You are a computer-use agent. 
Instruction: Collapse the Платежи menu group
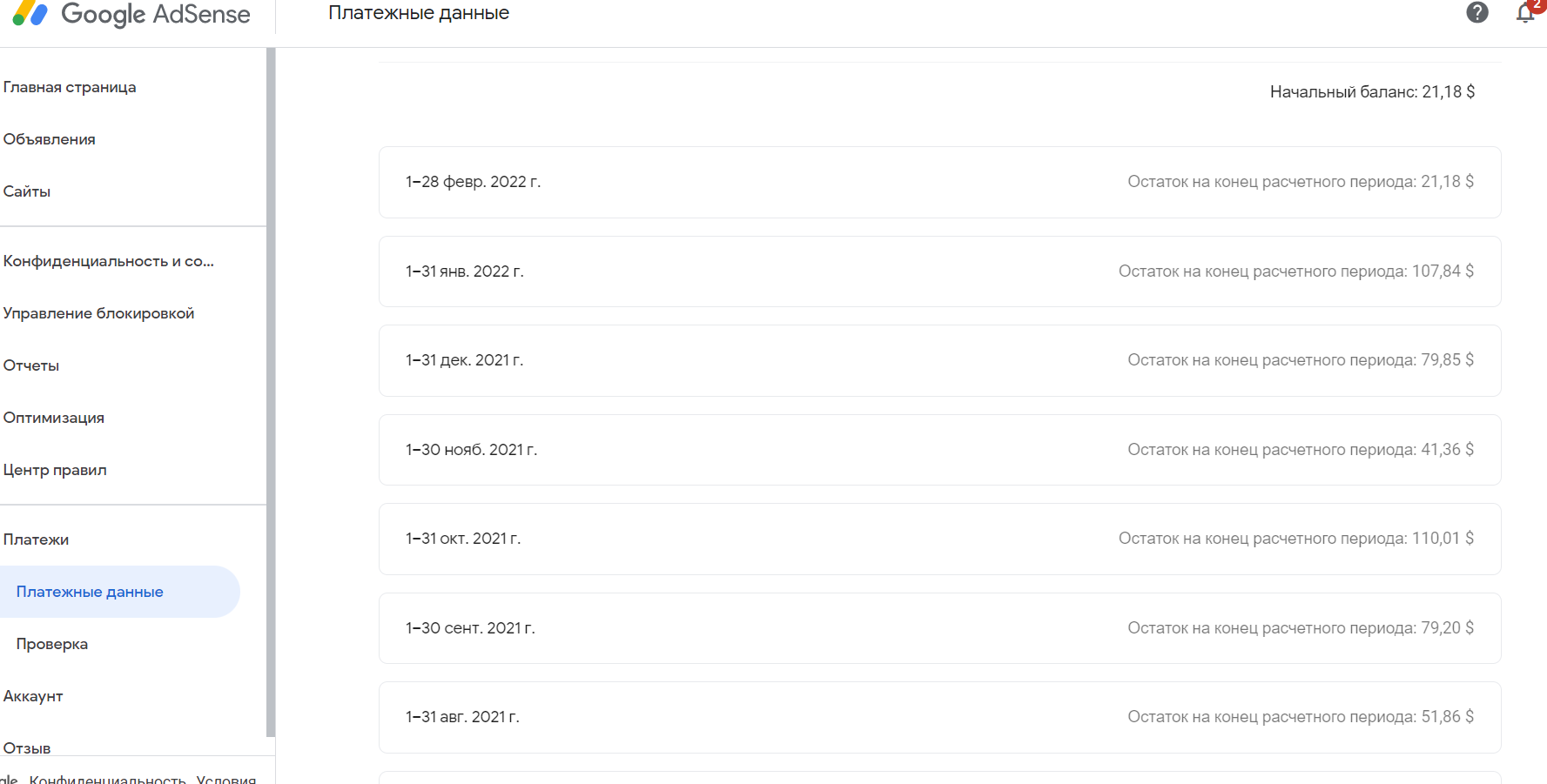click(36, 539)
